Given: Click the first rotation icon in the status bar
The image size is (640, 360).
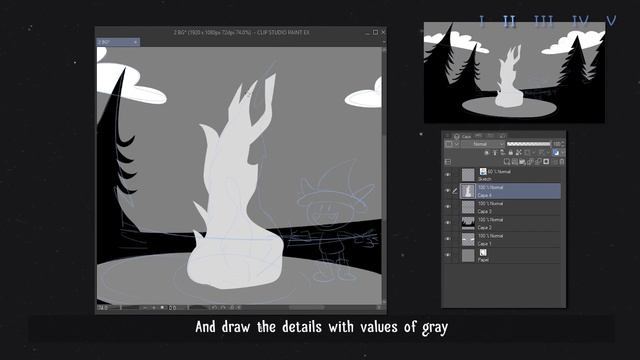Looking at the screenshot, I should pyautogui.click(x=214, y=308).
